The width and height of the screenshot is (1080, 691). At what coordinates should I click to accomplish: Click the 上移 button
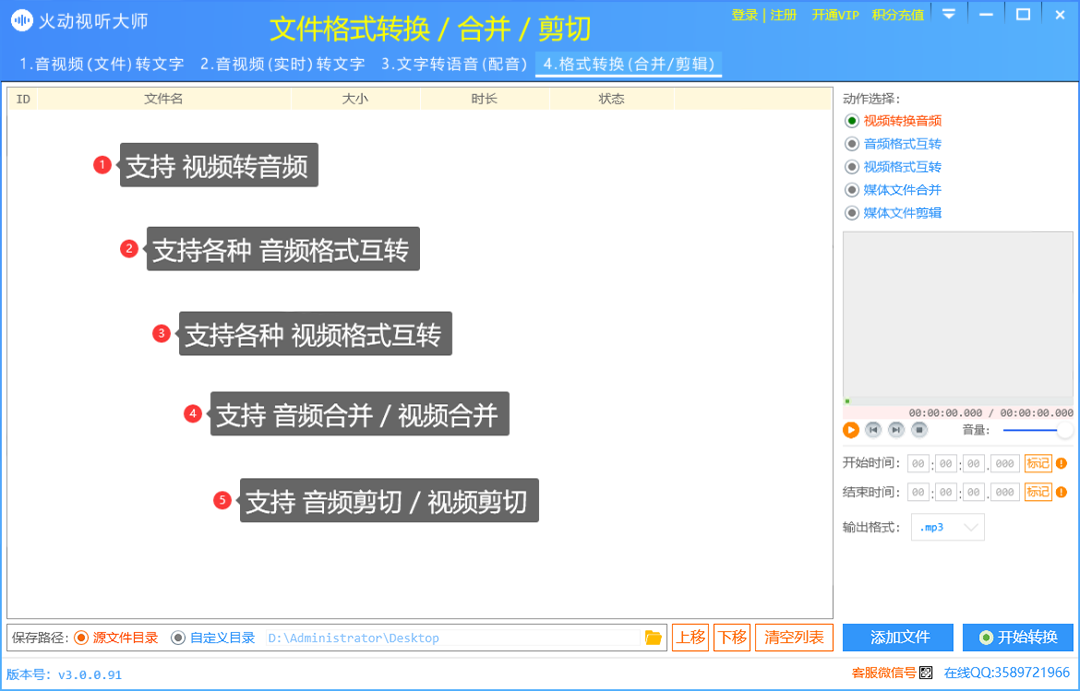[x=690, y=638]
